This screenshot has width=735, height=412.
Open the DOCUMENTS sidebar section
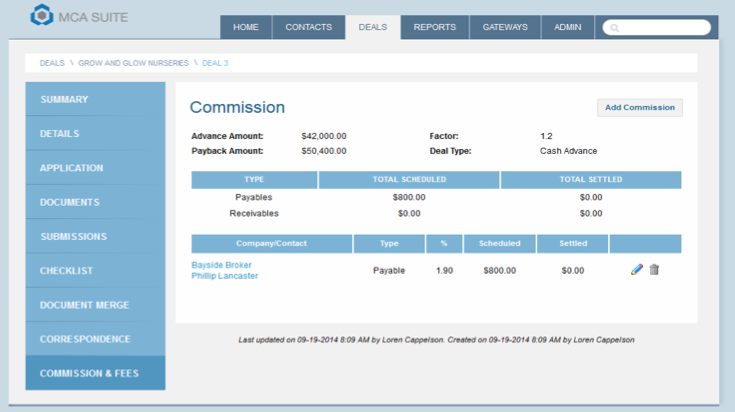[95, 202]
